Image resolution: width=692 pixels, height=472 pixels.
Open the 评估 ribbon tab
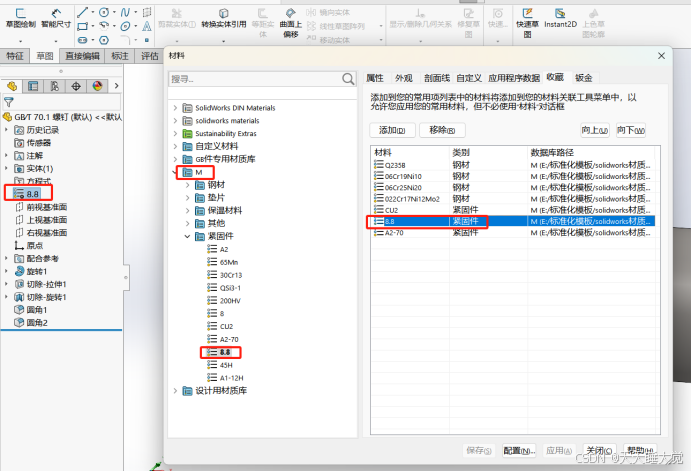[x=150, y=56]
